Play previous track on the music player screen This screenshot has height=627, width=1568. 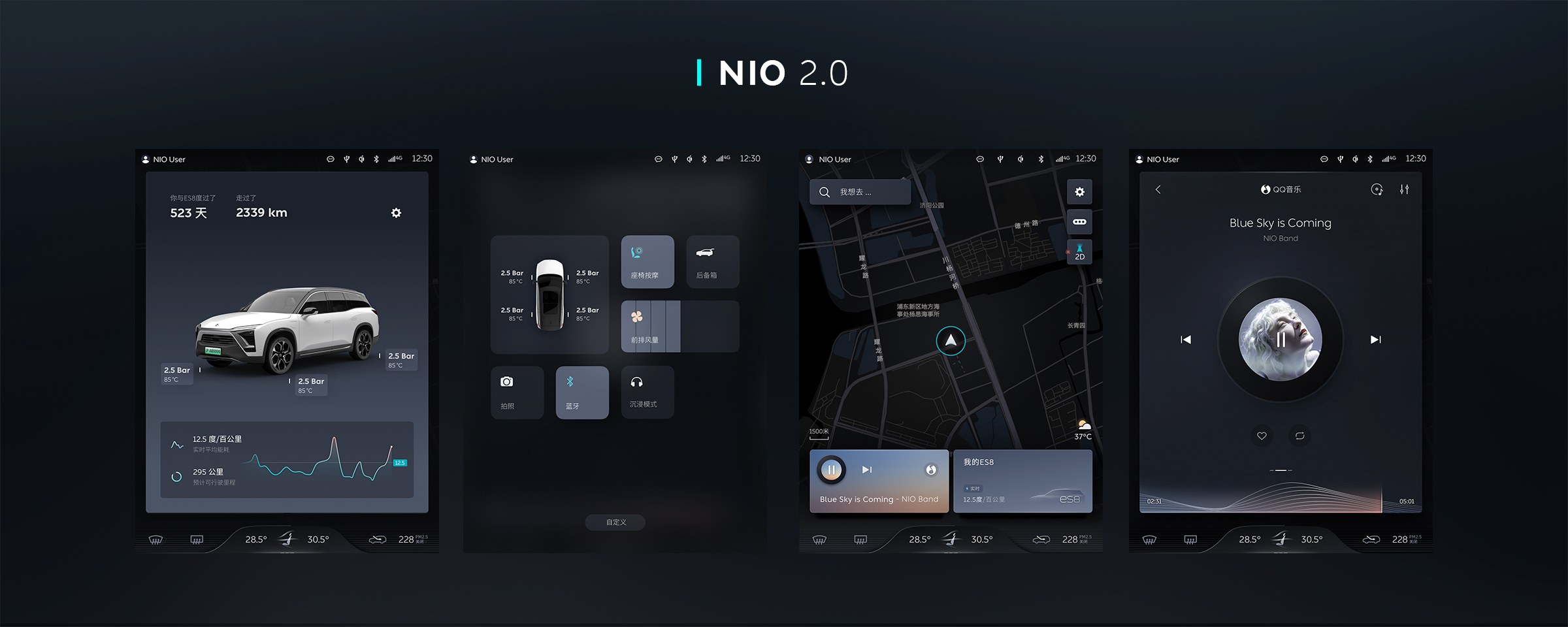[1186, 340]
